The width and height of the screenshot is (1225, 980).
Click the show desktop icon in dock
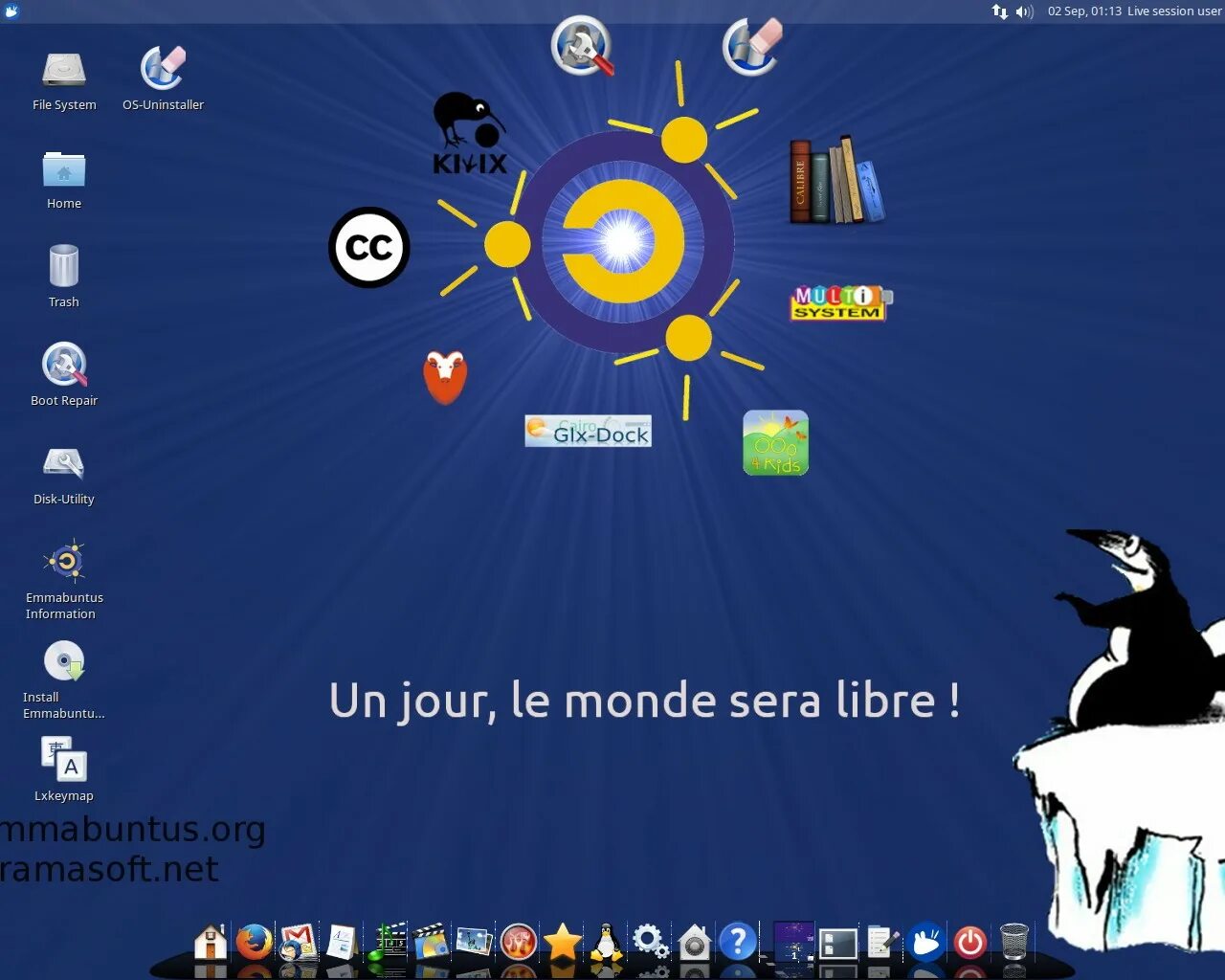(838, 944)
